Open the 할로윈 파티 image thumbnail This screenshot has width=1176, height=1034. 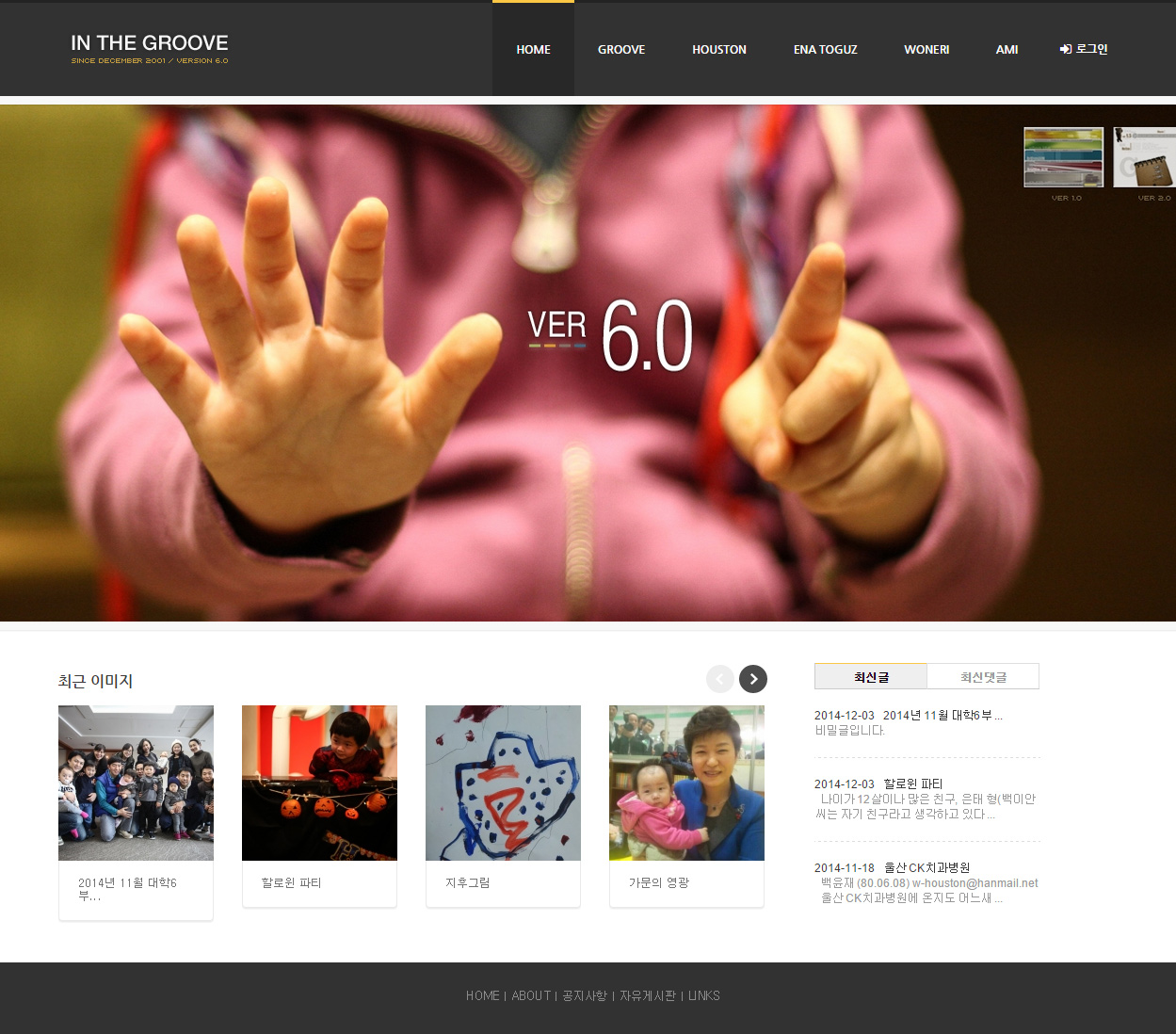(x=319, y=783)
